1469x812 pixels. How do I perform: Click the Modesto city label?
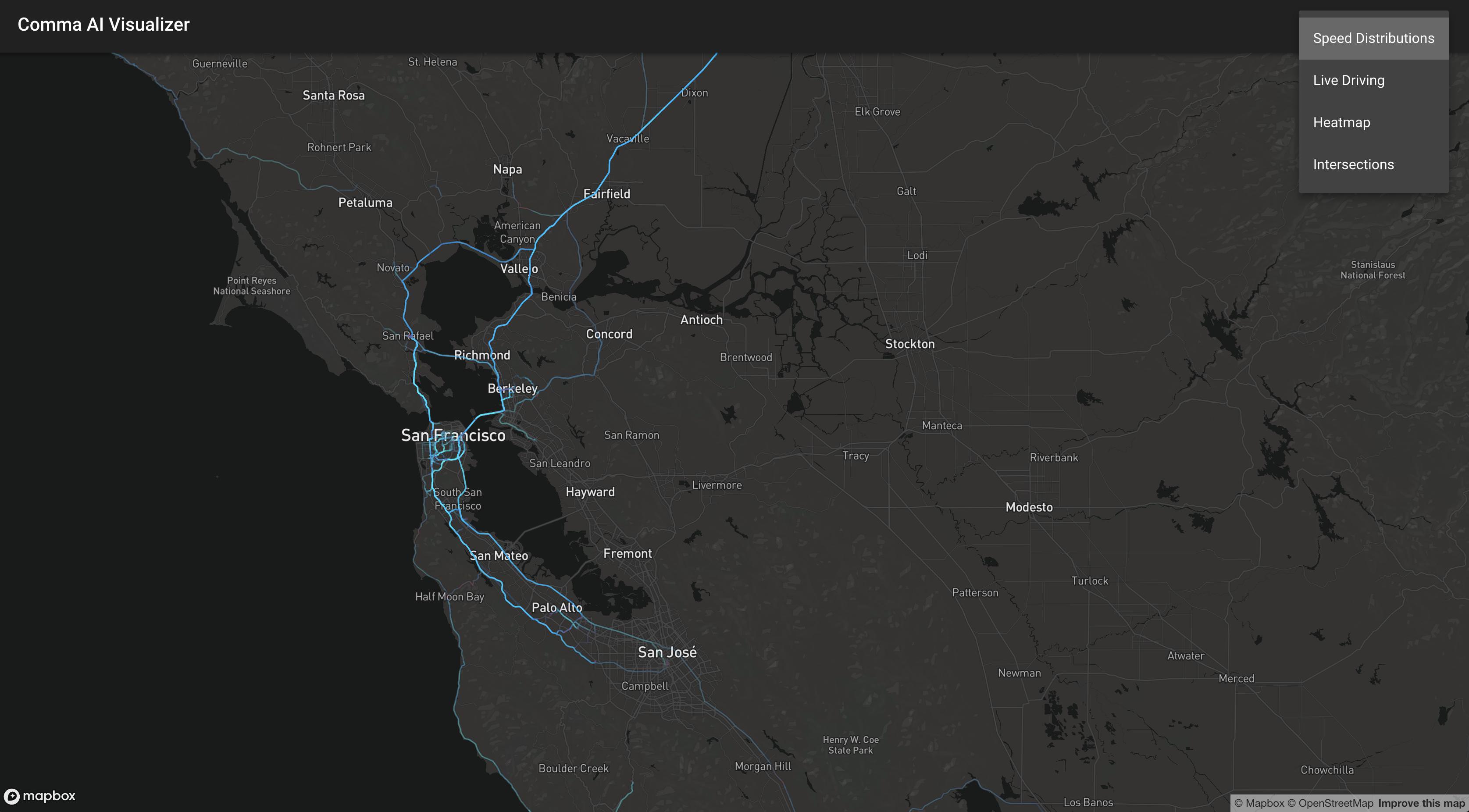(x=1029, y=507)
